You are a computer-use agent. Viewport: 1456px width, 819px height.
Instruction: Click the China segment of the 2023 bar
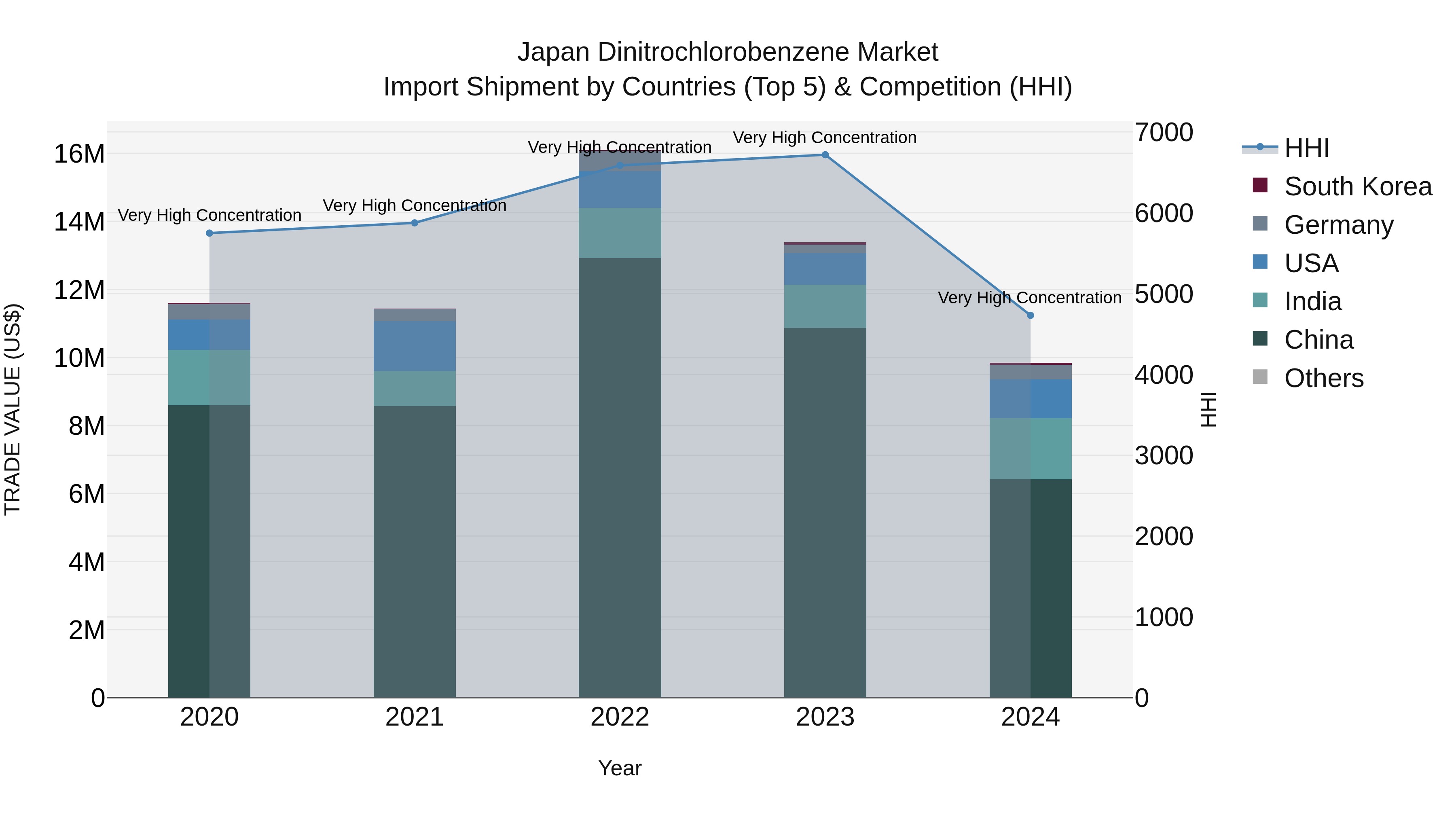coord(825,513)
